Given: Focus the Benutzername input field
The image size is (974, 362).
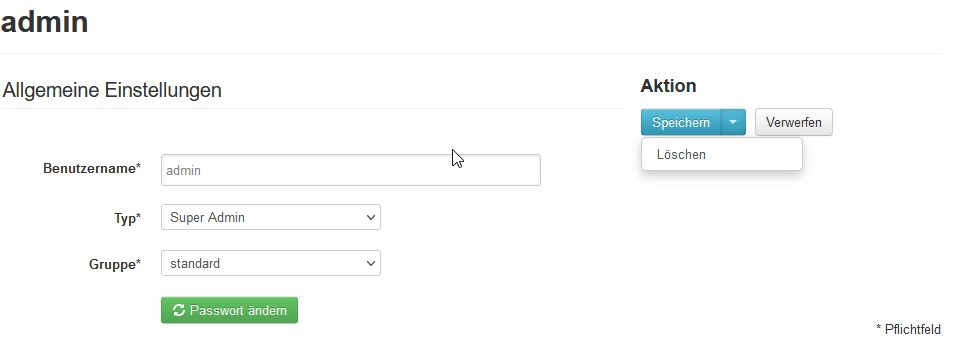Looking at the screenshot, I should 351,170.
